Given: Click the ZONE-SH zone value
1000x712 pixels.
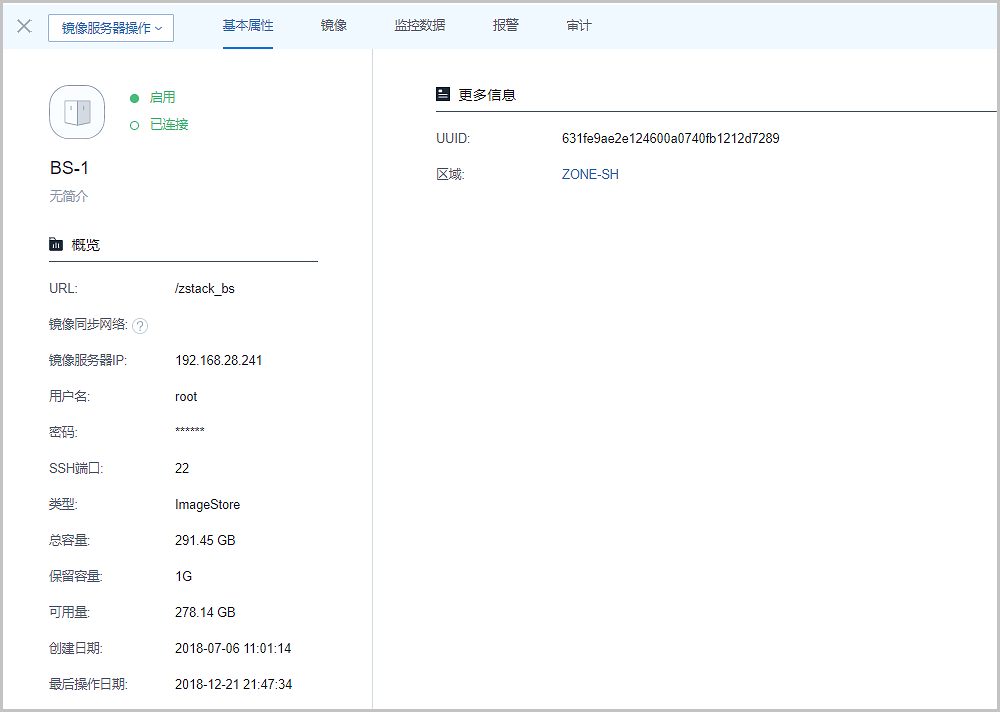Looking at the screenshot, I should [x=590, y=175].
